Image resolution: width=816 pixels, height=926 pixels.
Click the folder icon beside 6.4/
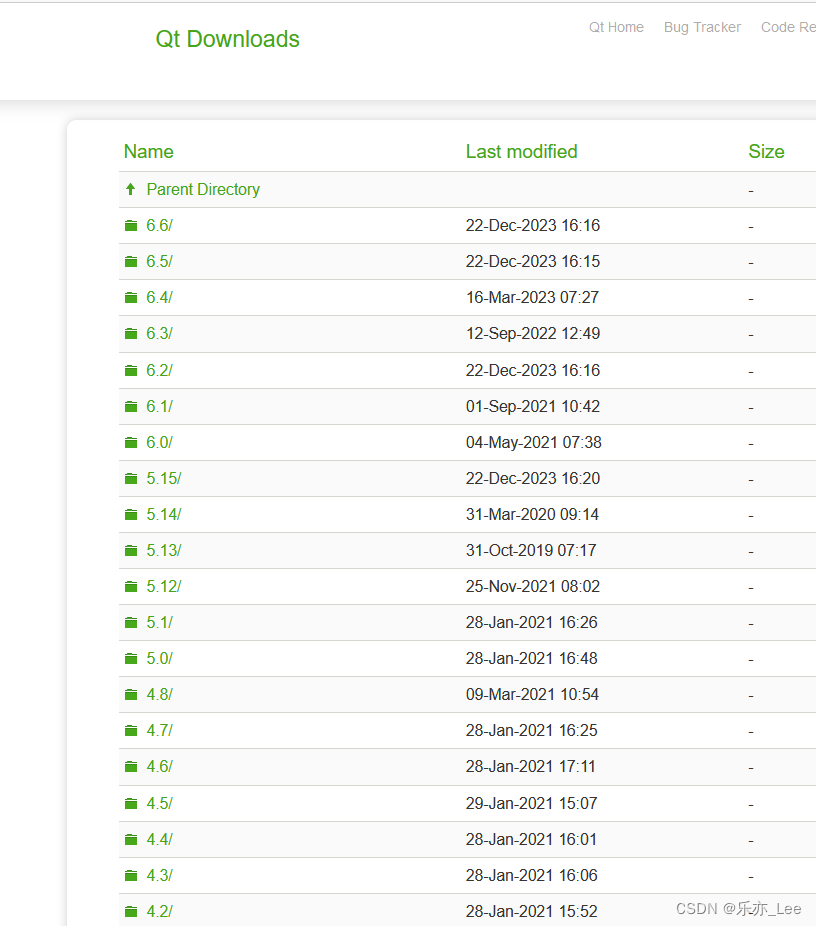(131, 298)
